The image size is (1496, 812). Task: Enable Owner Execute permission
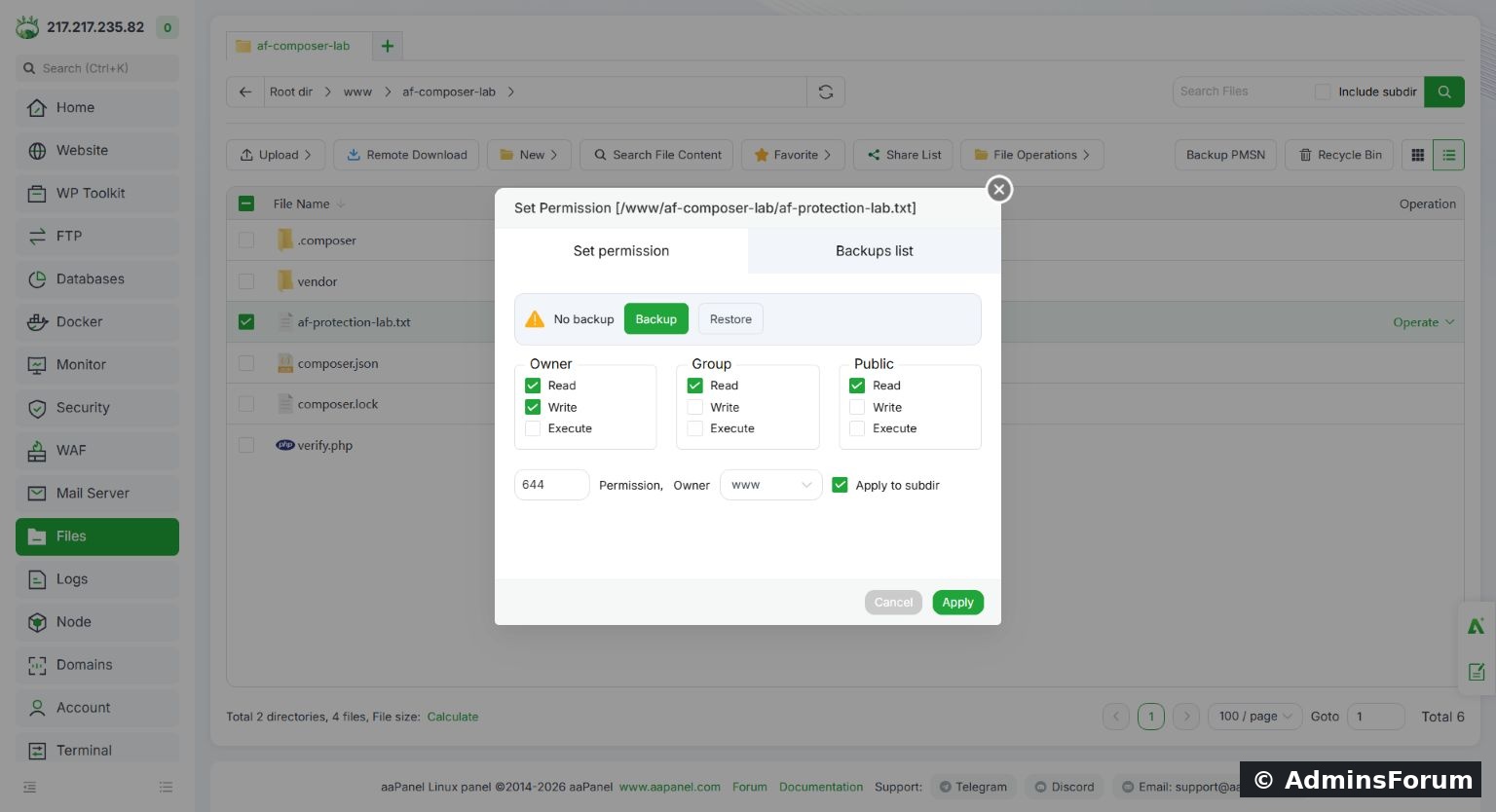click(533, 428)
